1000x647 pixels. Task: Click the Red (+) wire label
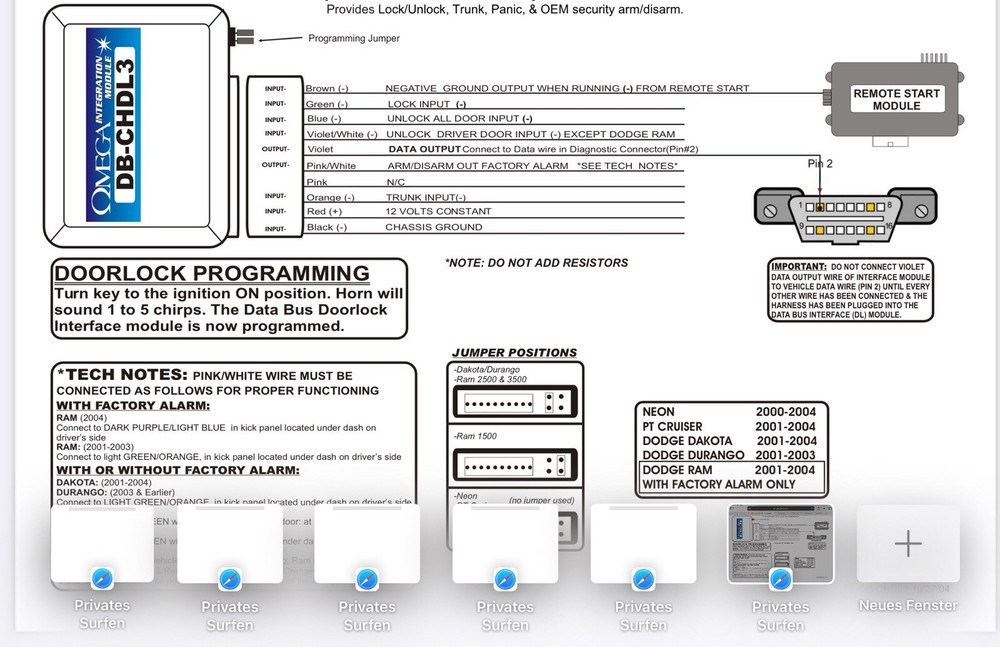(x=325, y=211)
